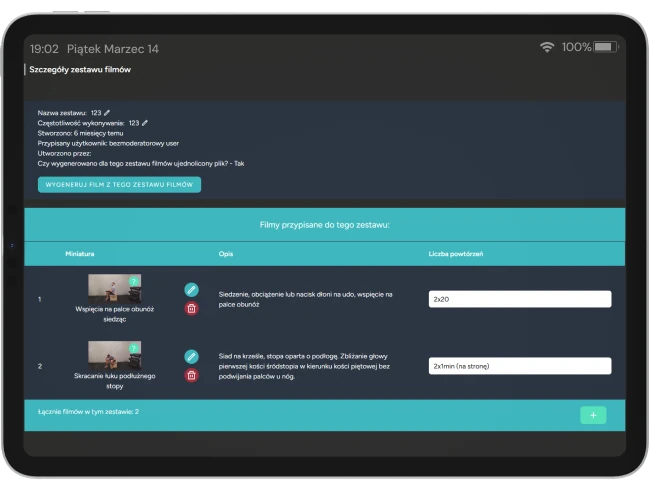
Task: Tap green badge on second film thumbnail
Action: click(x=134, y=348)
